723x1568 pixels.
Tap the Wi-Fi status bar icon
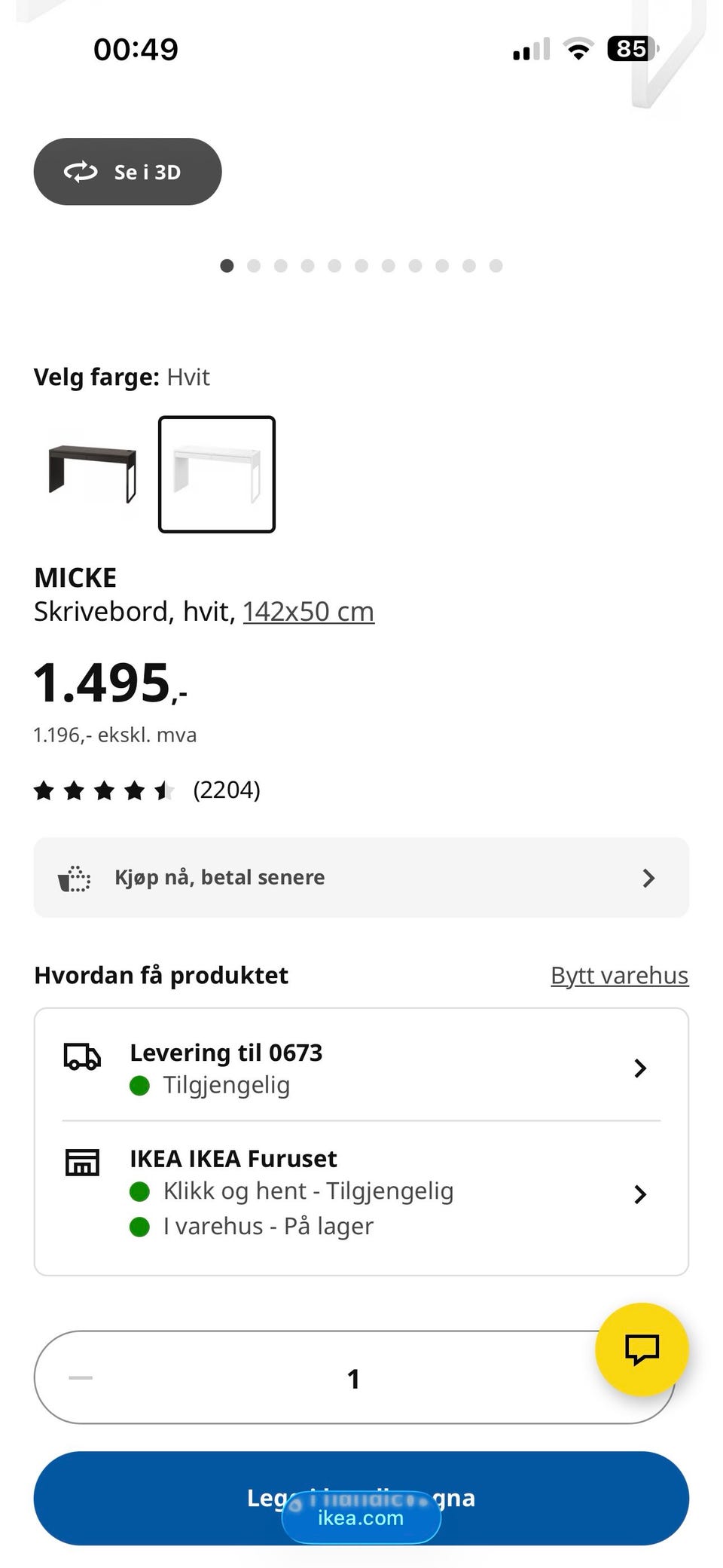[x=578, y=49]
